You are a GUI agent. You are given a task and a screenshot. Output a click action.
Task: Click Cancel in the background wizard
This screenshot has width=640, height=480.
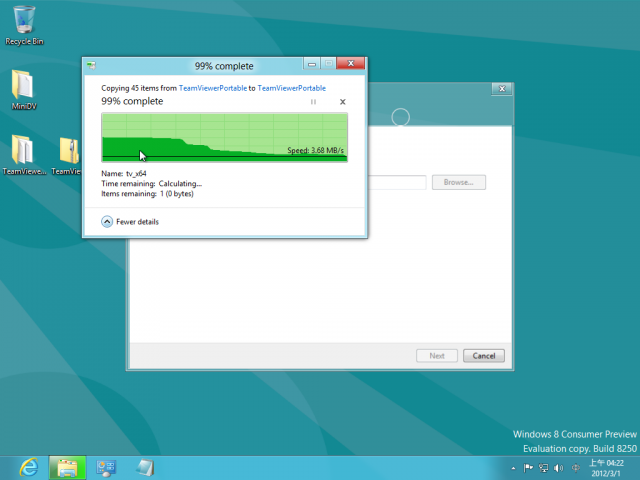(484, 356)
